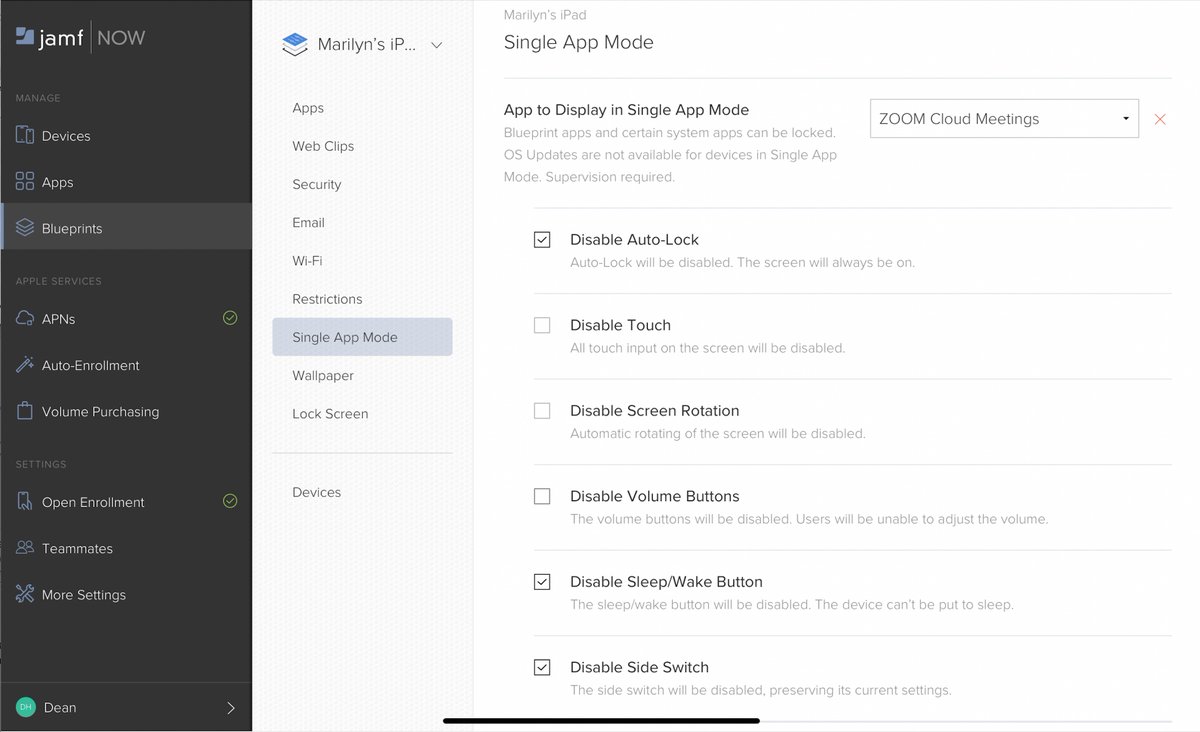Click the Open Enrollment device icon
Screen dimensions: 1200x732
(x=25, y=502)
